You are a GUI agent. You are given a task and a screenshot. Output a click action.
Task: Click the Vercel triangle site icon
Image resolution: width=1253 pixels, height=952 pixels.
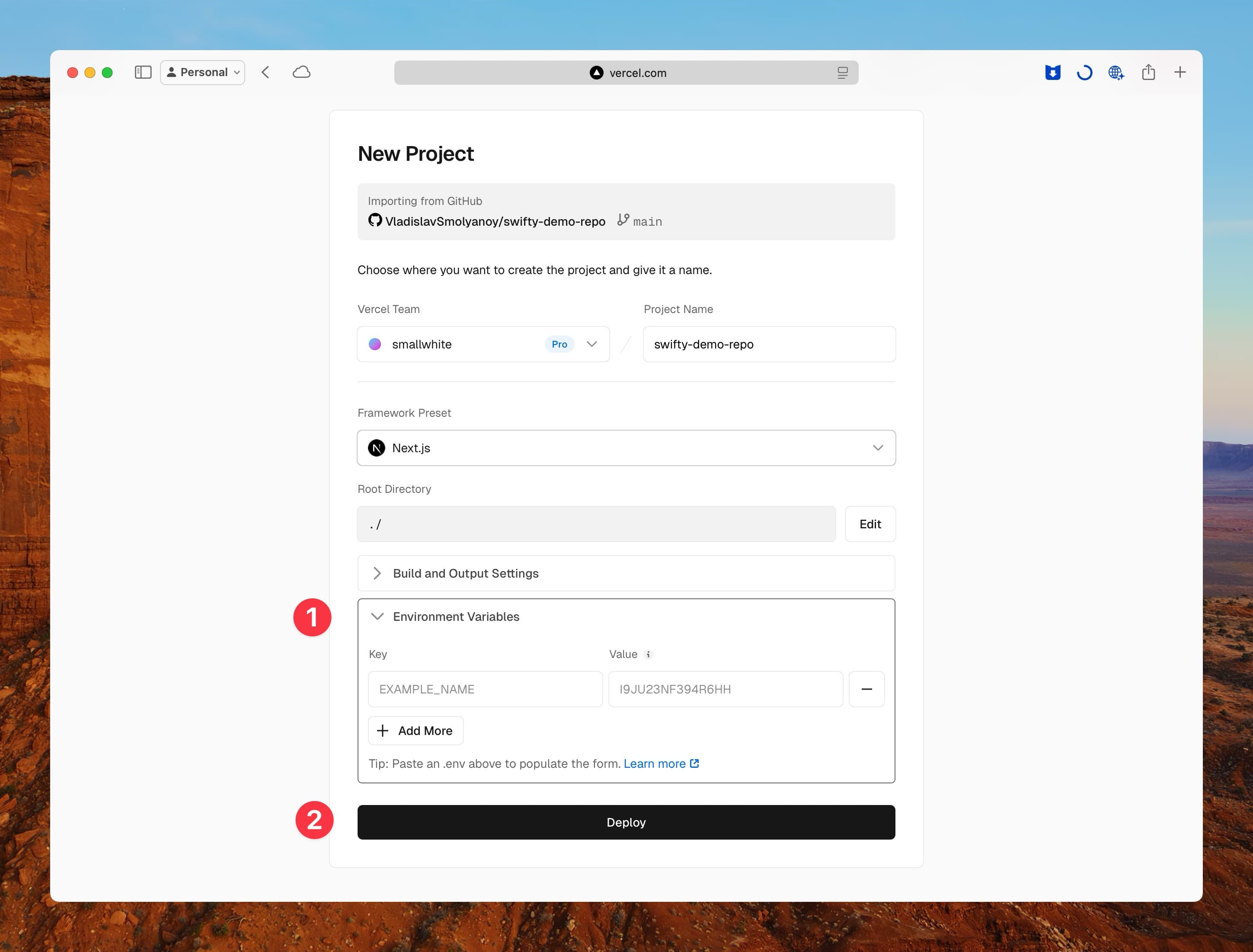pos(597,73)
